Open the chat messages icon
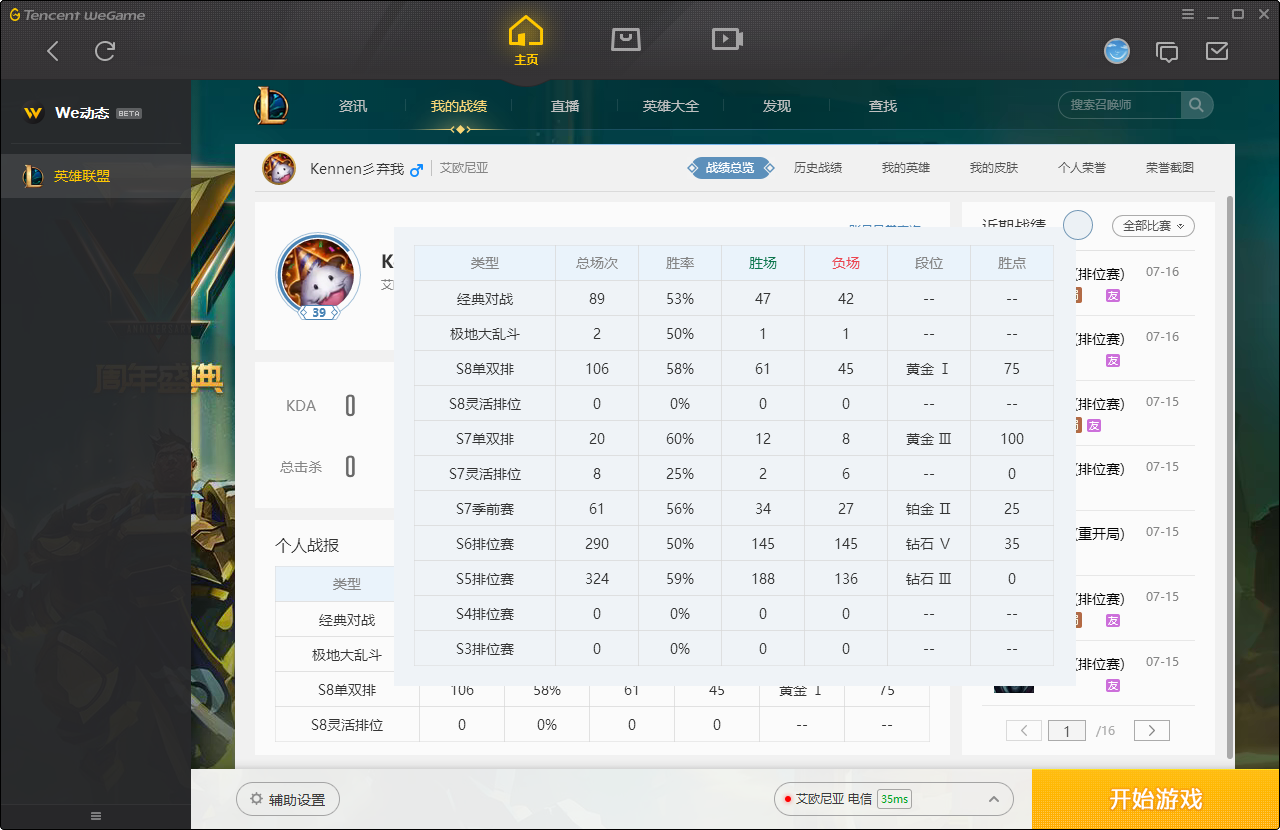The height and width of the screenshot is (830, 1280). [x=1167, y=51]
